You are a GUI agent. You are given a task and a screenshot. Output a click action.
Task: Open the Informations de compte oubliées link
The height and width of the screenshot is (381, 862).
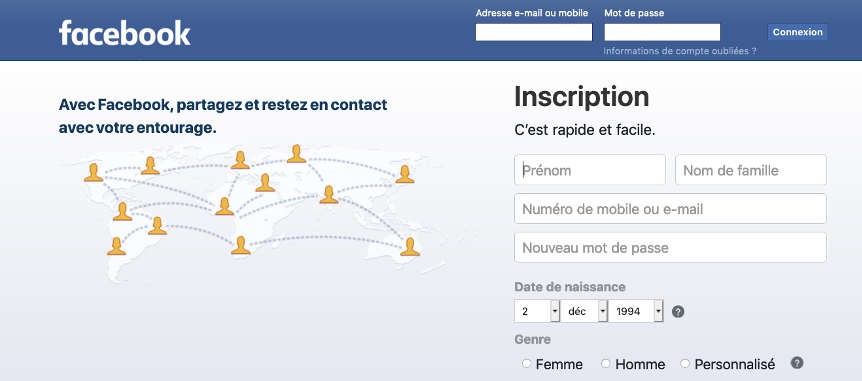click(680, 51)
